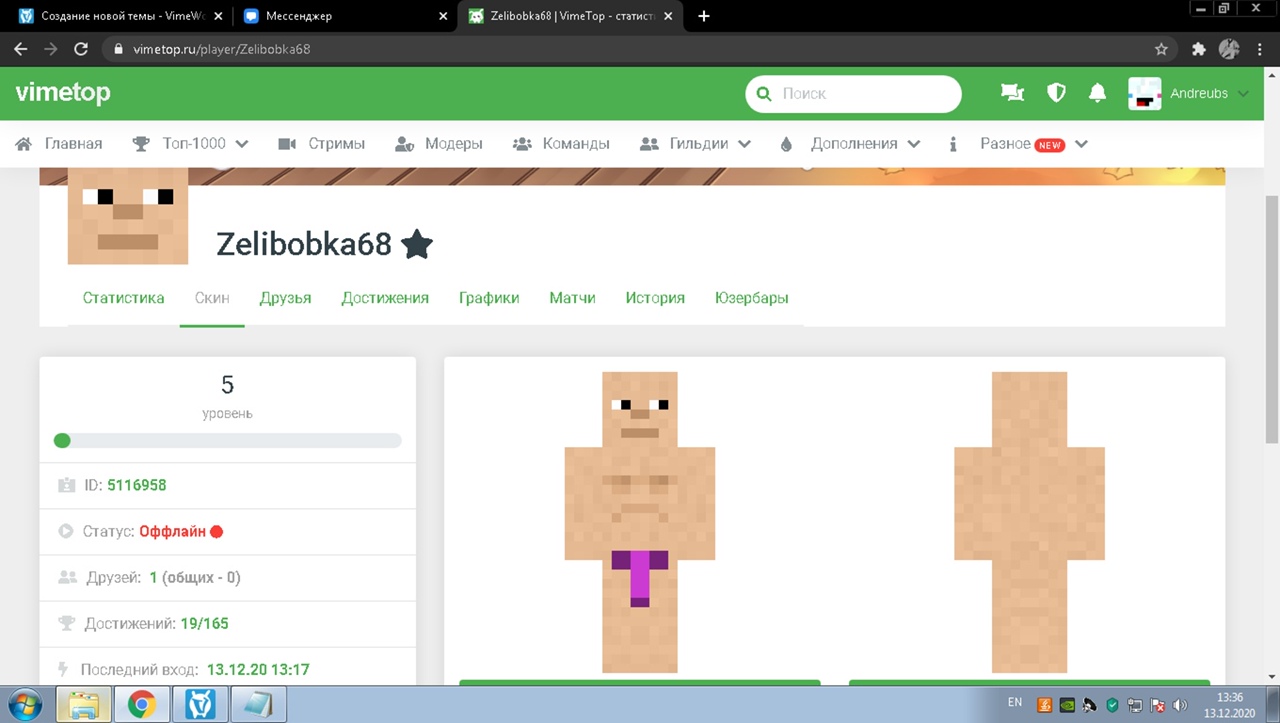
Task: Click the info icon beside Разное
Action: [x=954, y=144]
